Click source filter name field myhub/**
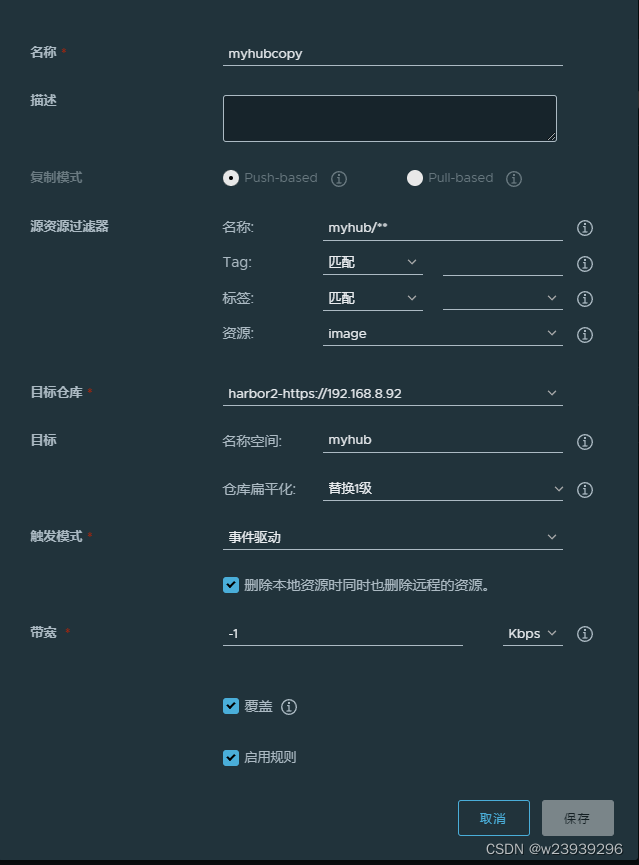The width and height of the screenshot is (639, 865). pos(443,228)
